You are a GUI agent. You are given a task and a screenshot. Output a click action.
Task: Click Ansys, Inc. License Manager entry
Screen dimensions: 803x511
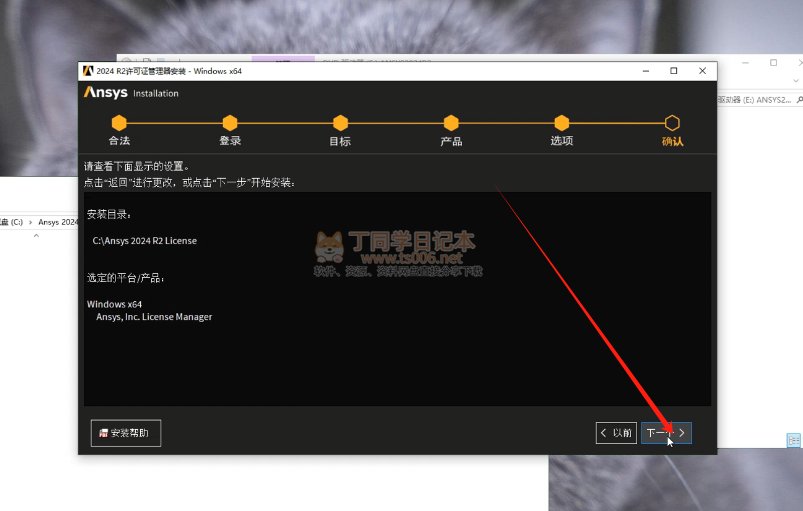coord(154,317)
